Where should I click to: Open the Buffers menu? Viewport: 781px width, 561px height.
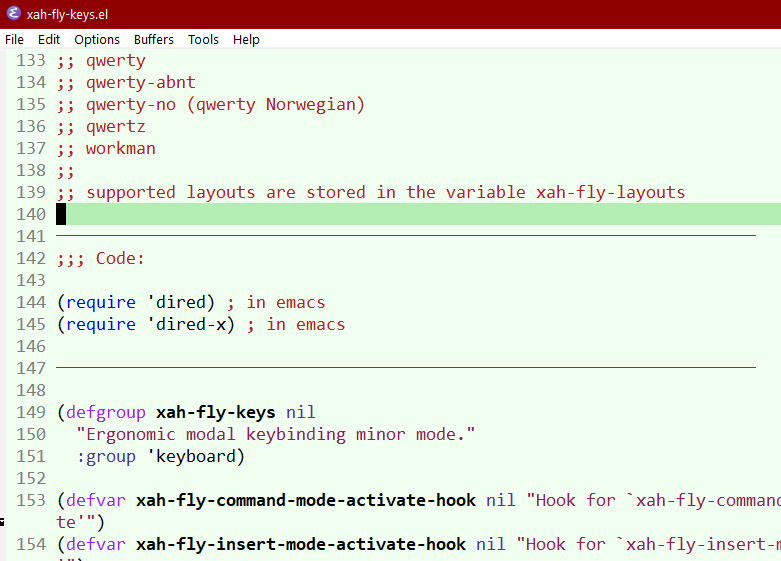click(x=153, y=39)
